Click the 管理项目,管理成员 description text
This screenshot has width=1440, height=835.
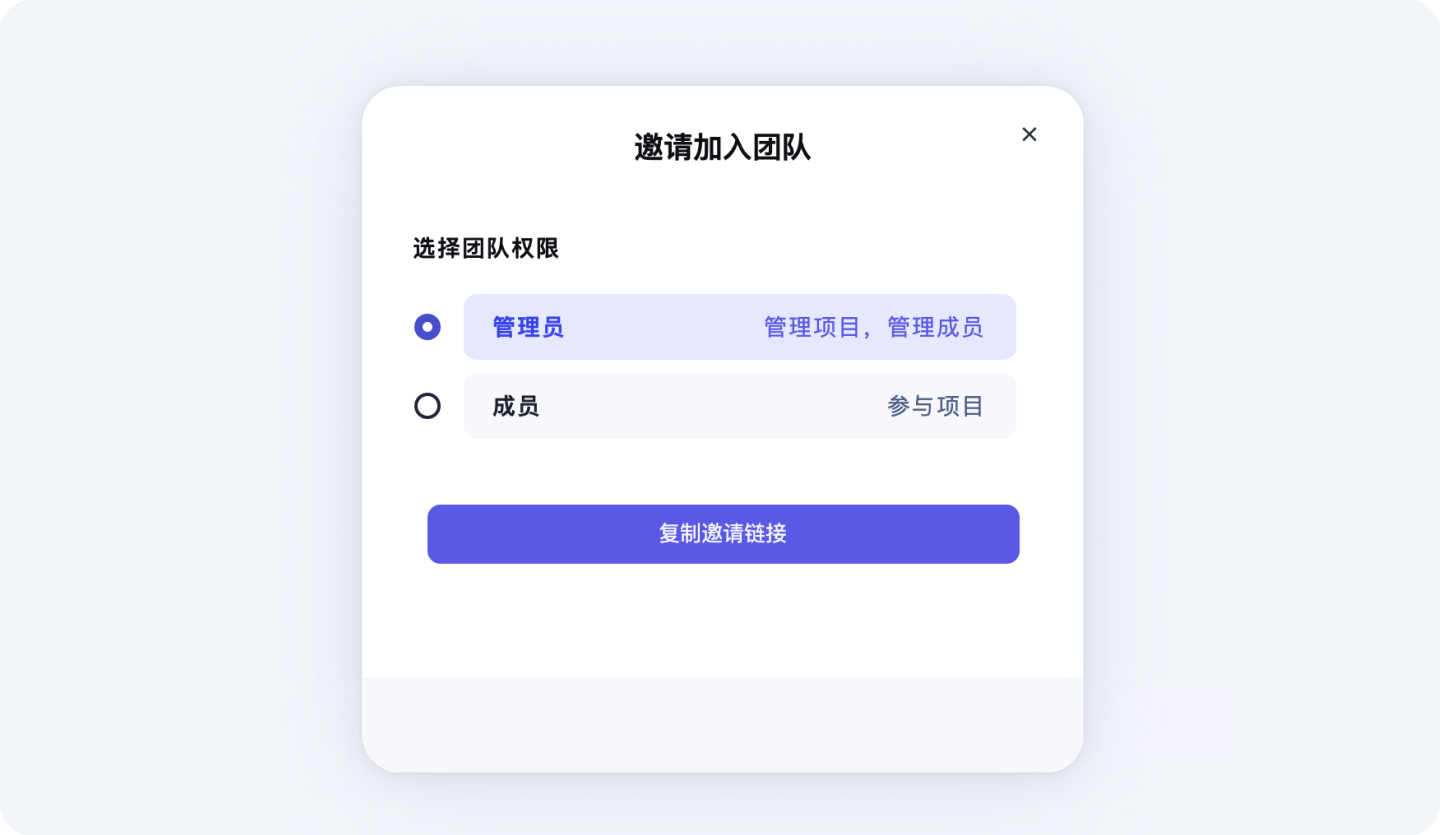coord(874,327)
